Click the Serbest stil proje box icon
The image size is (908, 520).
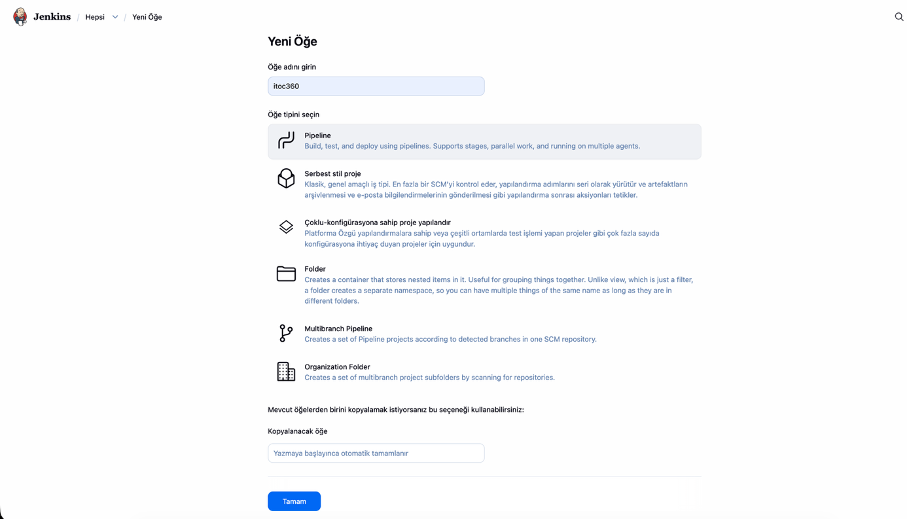point(286,179)
